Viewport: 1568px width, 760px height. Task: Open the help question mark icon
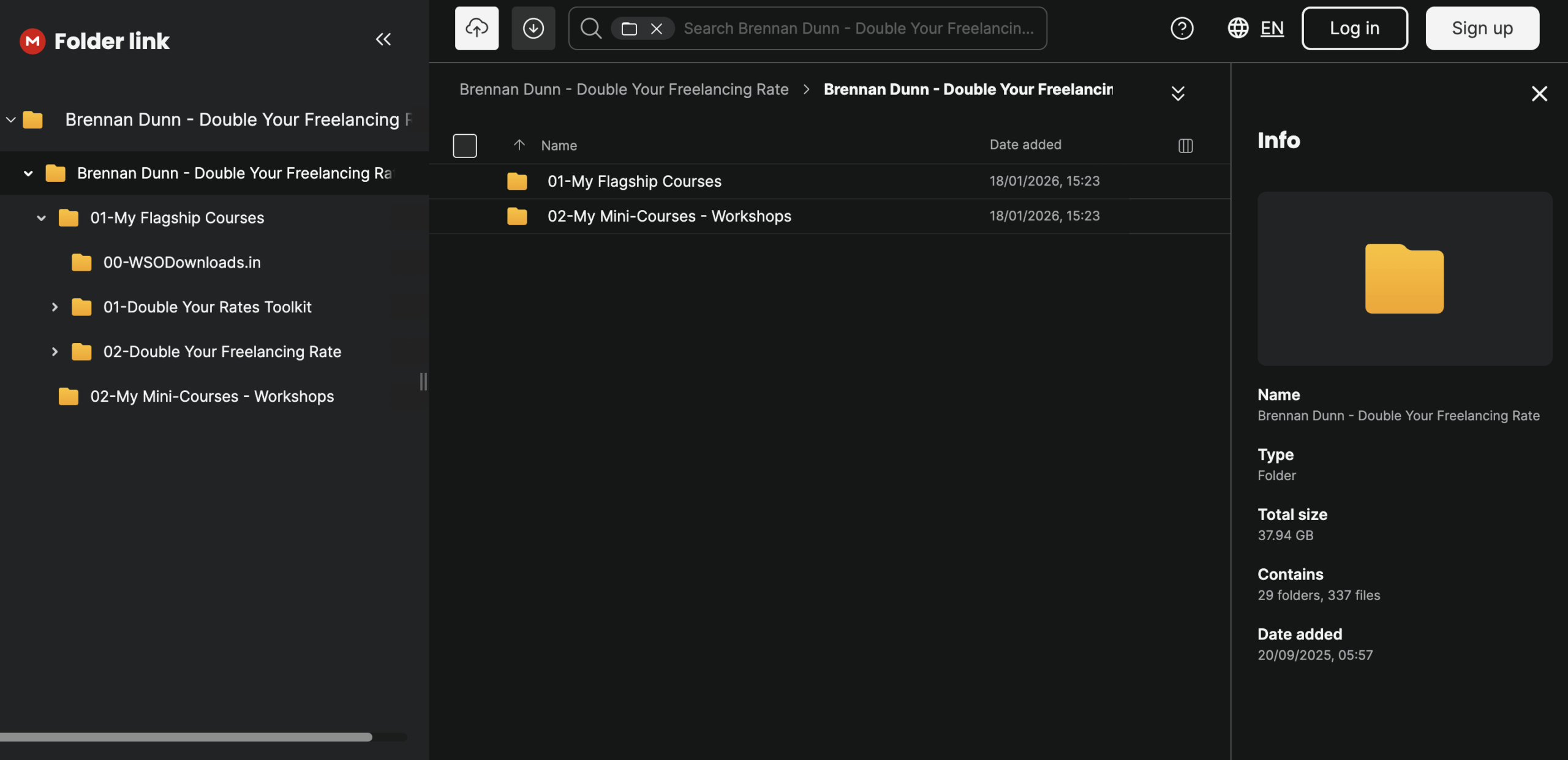point(1182,28)
